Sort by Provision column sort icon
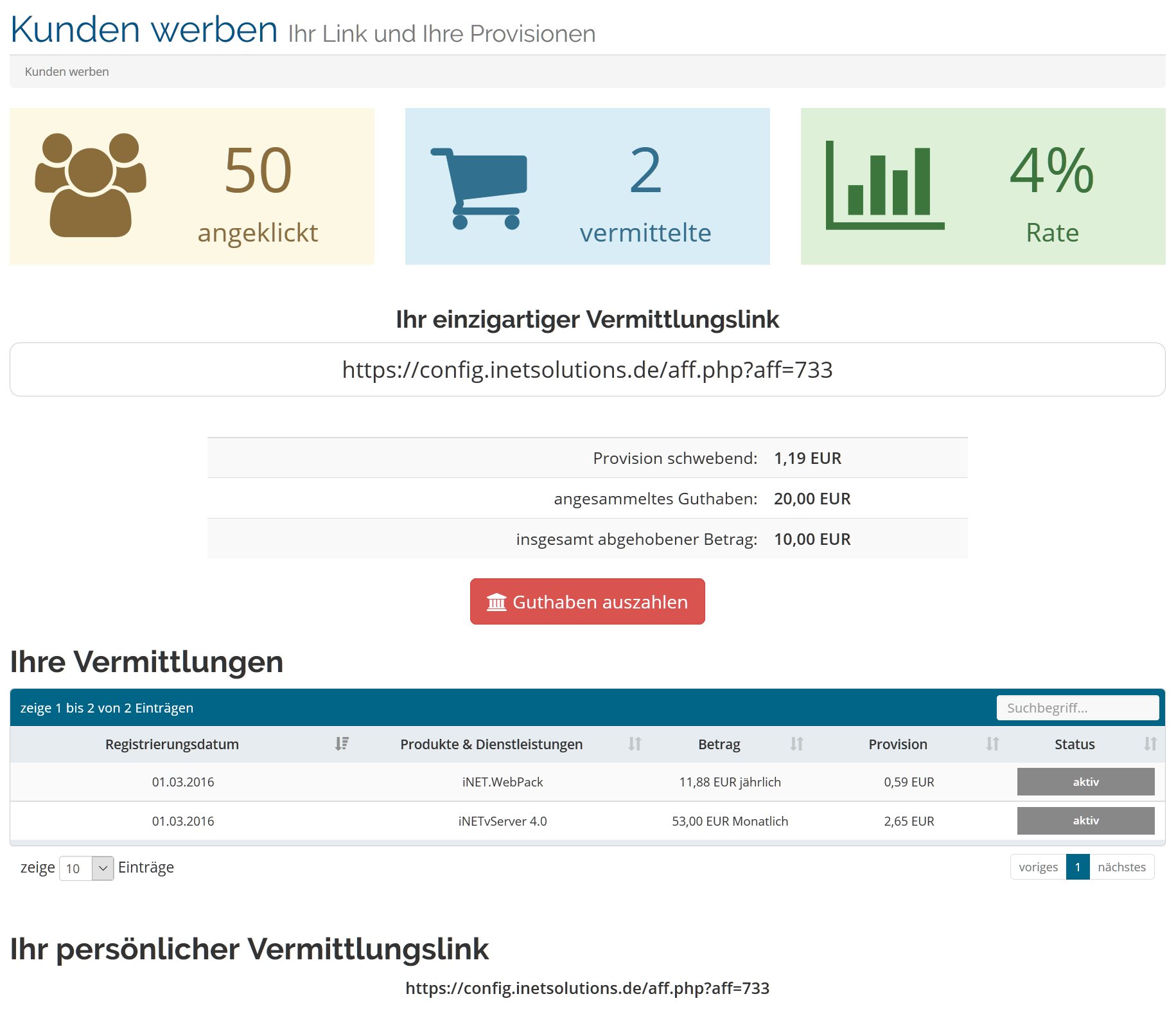 (x=992, y=744)
